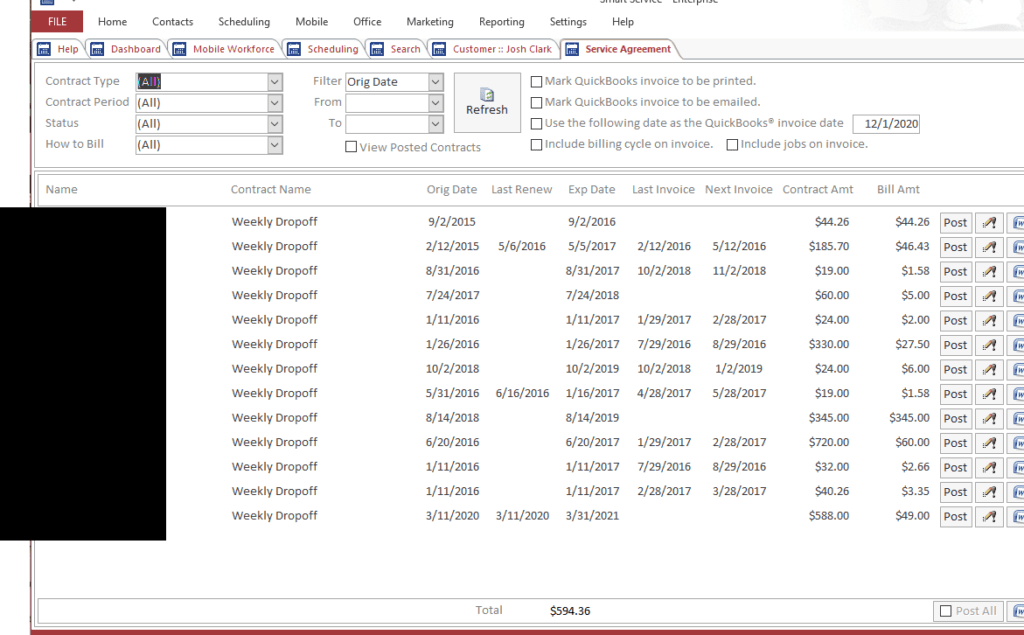
Task: Click the Exp Date column header
Action: click(592, 189)
